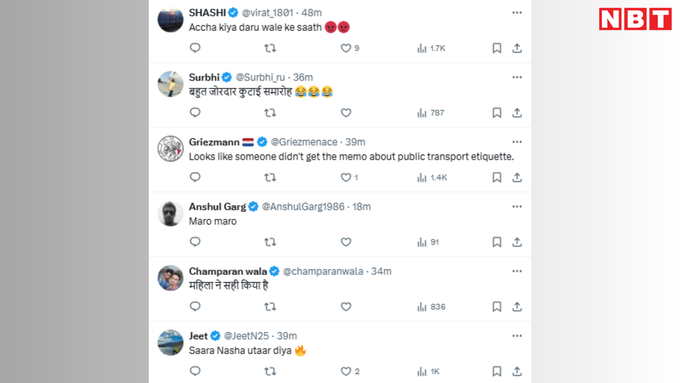Bookmark Surbhi's tweet
This screenshot has width=680, height=383.
(497, 113)
